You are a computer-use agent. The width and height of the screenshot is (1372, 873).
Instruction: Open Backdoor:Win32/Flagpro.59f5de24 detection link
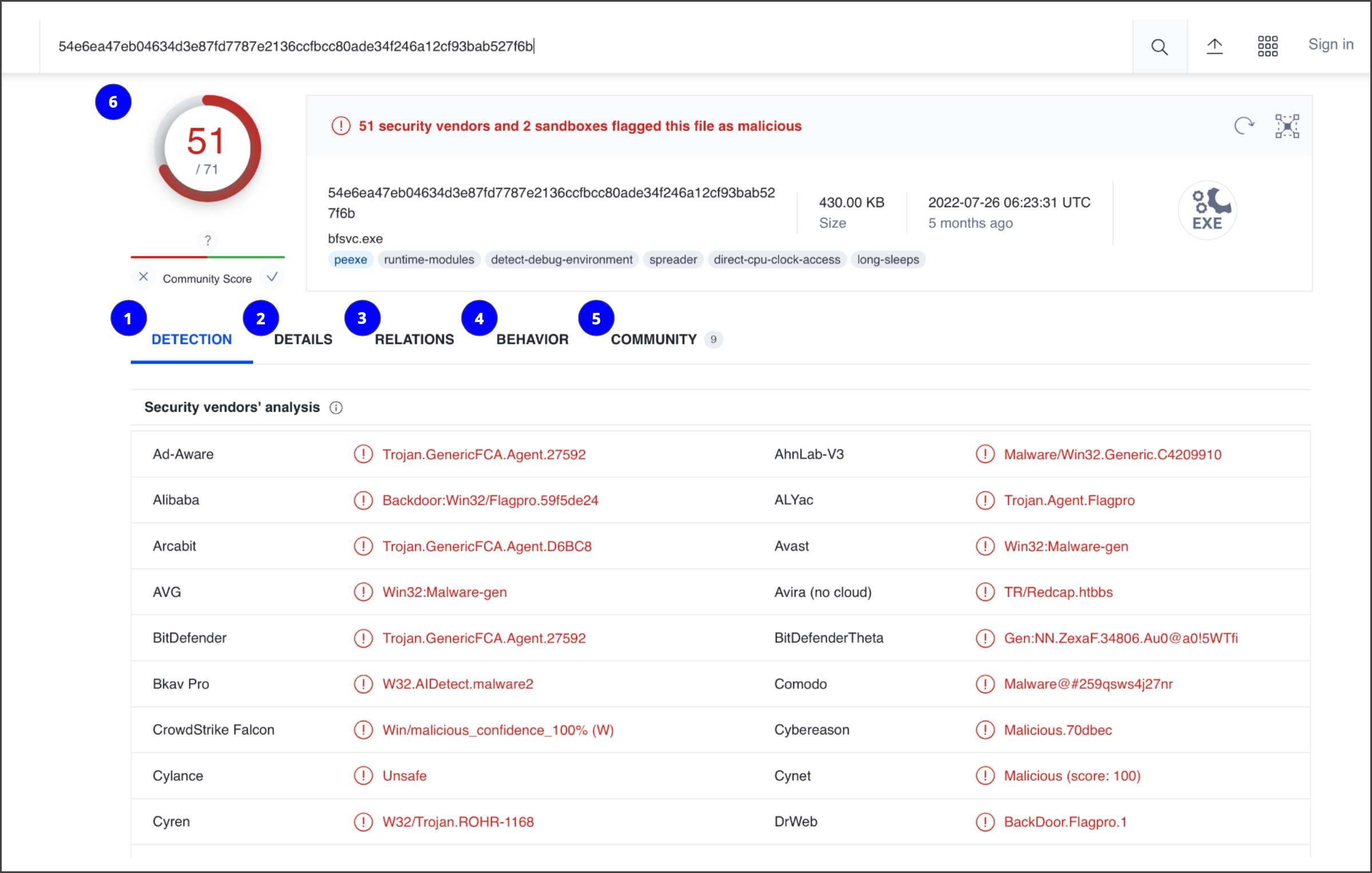[490, 499]
